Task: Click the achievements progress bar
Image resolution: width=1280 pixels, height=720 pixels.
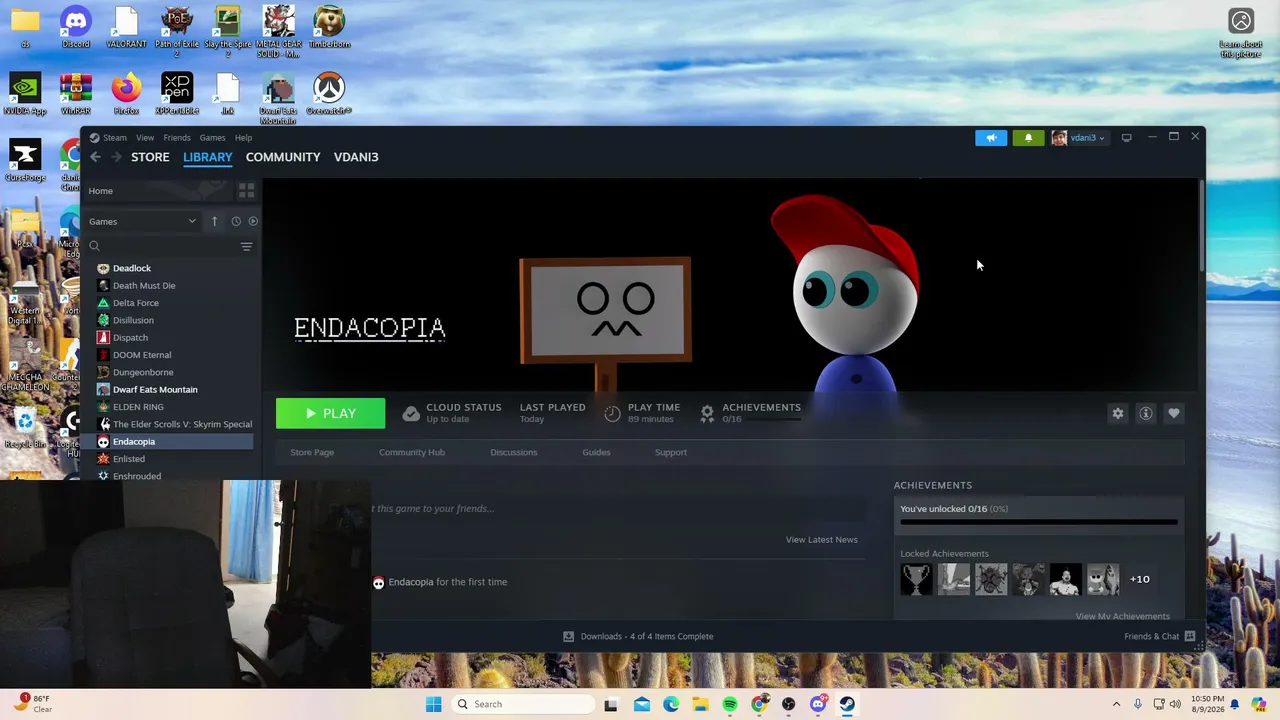Action: tap(1039, 521)
